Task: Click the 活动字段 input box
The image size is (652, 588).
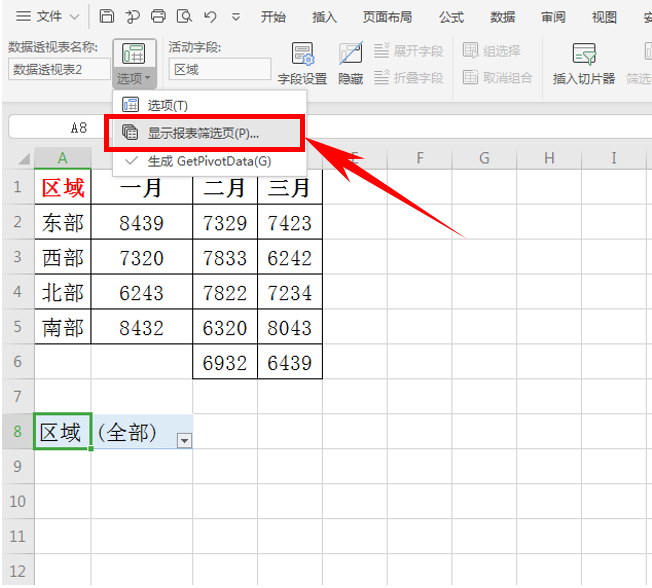Action: click(220, 69)
